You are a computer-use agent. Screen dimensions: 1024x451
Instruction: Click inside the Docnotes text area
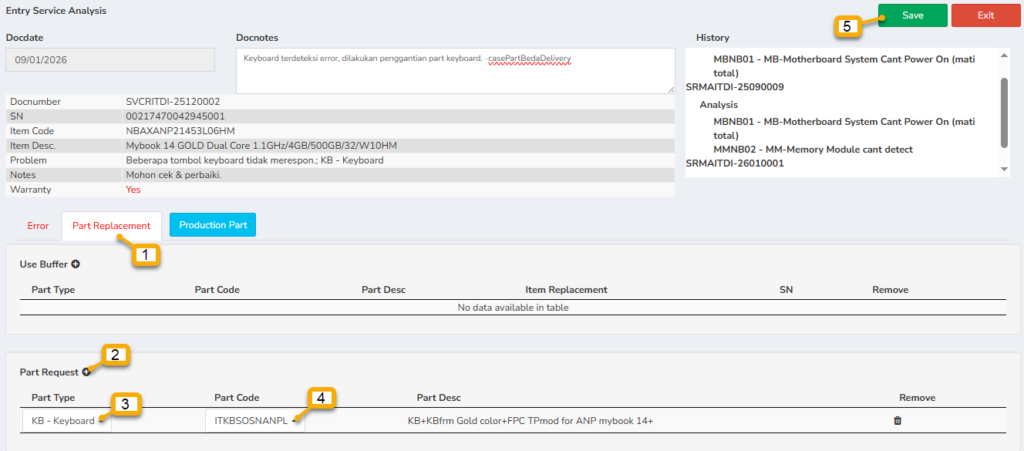pyautogui.click(x=455, y=70)
